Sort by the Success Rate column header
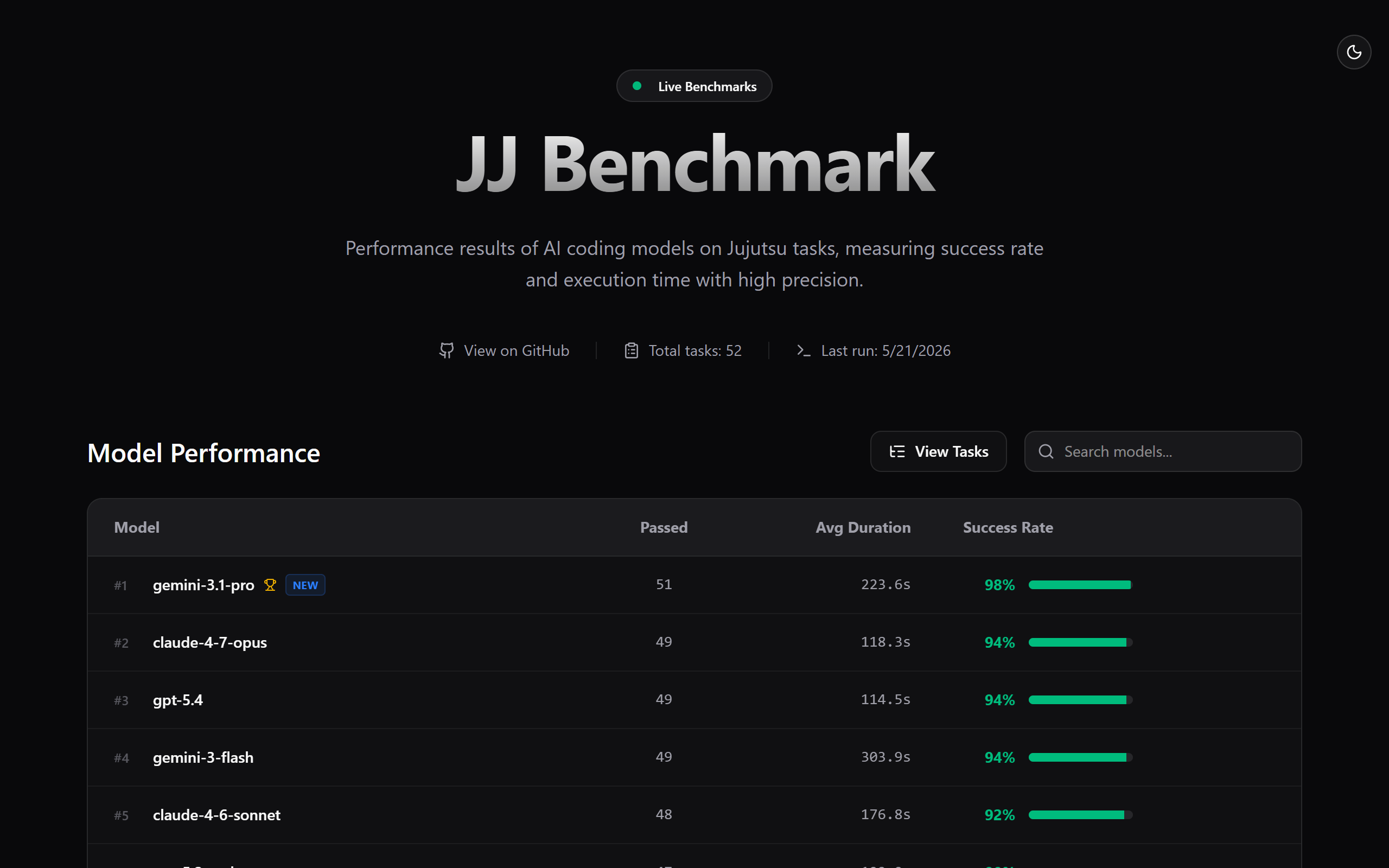This screenshot has width=1389, height=868. 1008,527
